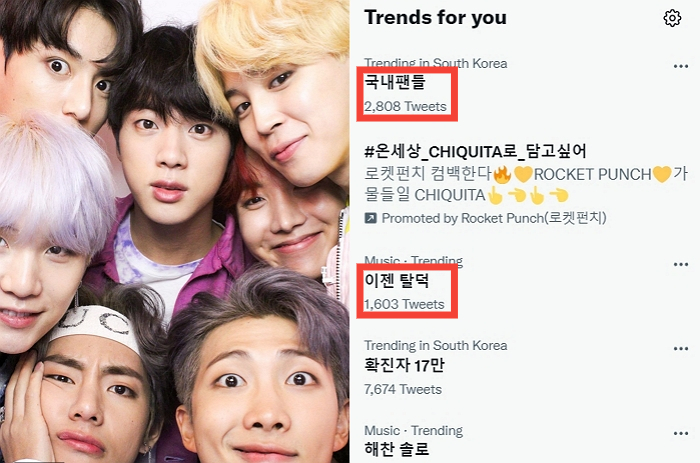
Task: Open the 해찬 솔로 trending topic
Action: (x=396, y=449)
